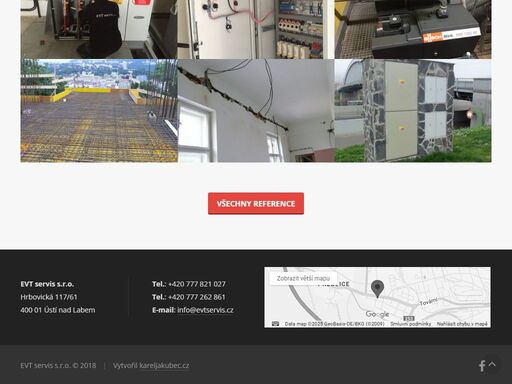Open photo of ceiling cable groove

tap(256, 111)
